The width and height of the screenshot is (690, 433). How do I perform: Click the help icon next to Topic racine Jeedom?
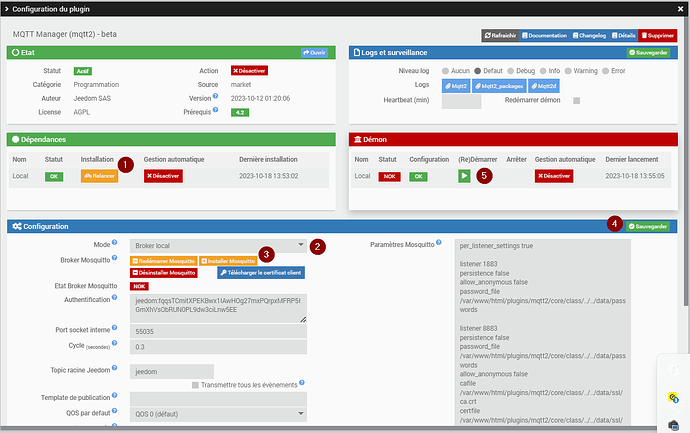[x=114, y=367]
